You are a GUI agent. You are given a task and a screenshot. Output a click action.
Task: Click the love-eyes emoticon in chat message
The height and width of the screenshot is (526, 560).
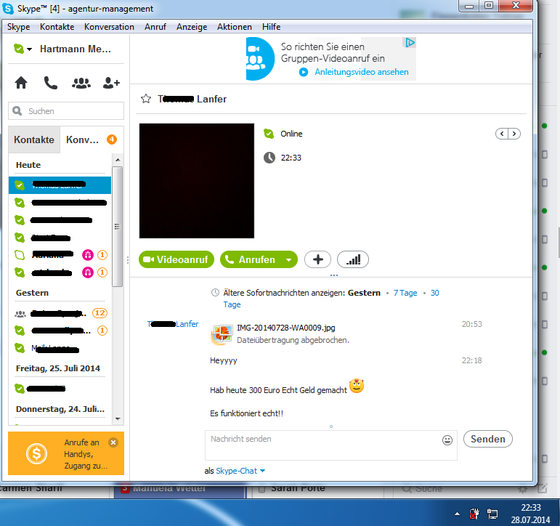pos(356,386)
